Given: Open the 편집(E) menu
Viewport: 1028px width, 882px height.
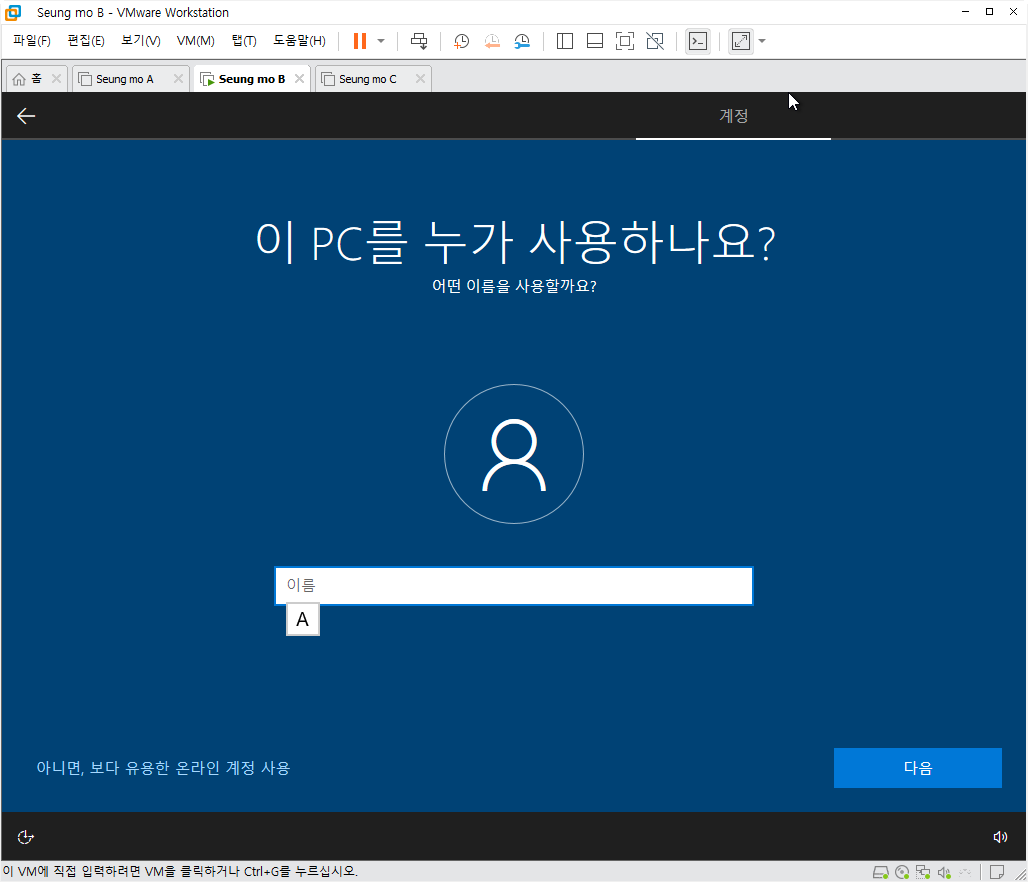Looking at the screenshot, I should 86,41.
